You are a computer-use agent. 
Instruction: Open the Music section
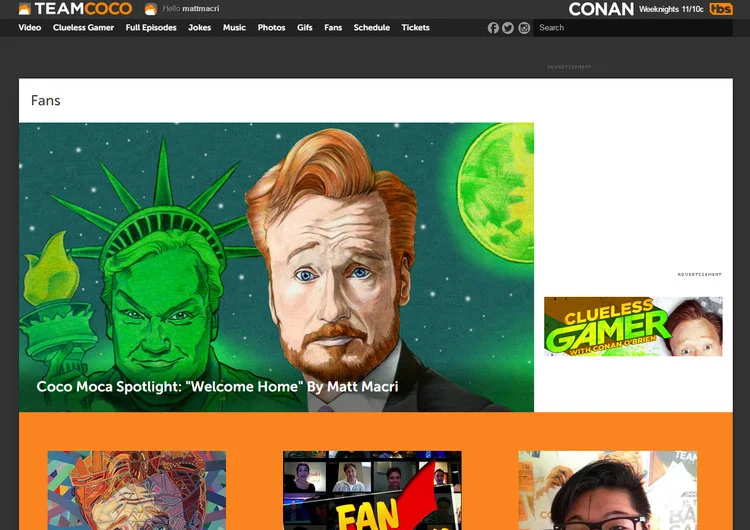pyautogui.click(x=234, y=28)
